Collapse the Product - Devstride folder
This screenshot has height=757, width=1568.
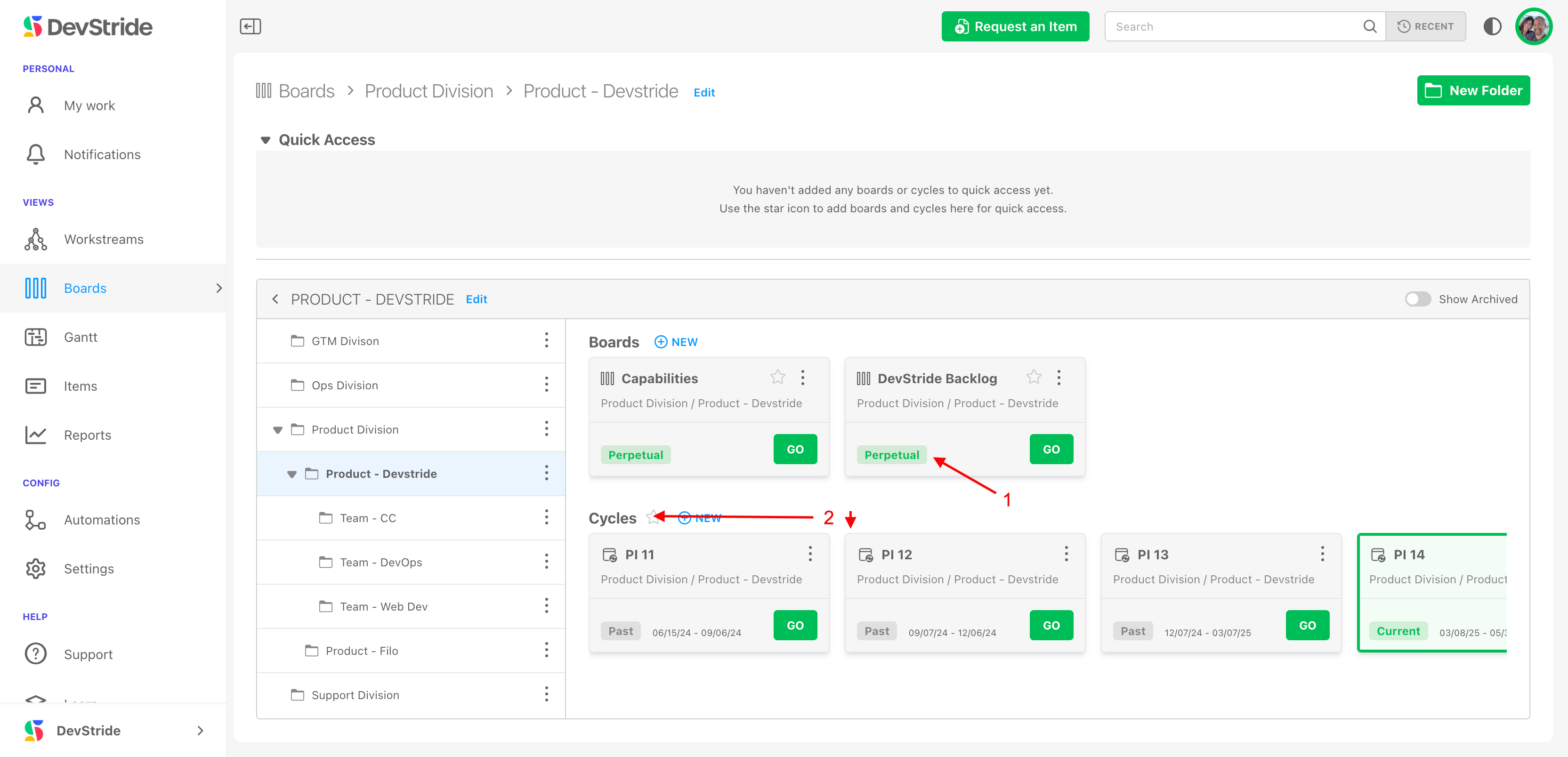(x=291, y=474)
